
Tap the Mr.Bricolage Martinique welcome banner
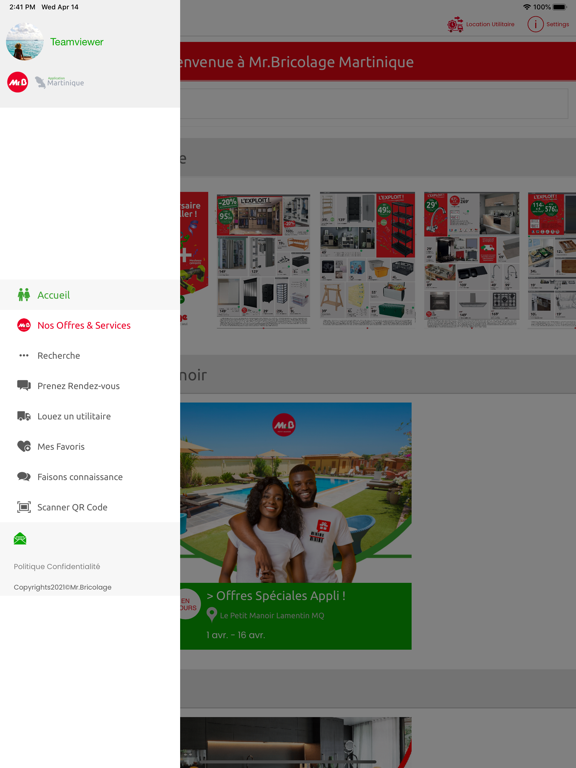pyautogui.click(x=378, y=62)
